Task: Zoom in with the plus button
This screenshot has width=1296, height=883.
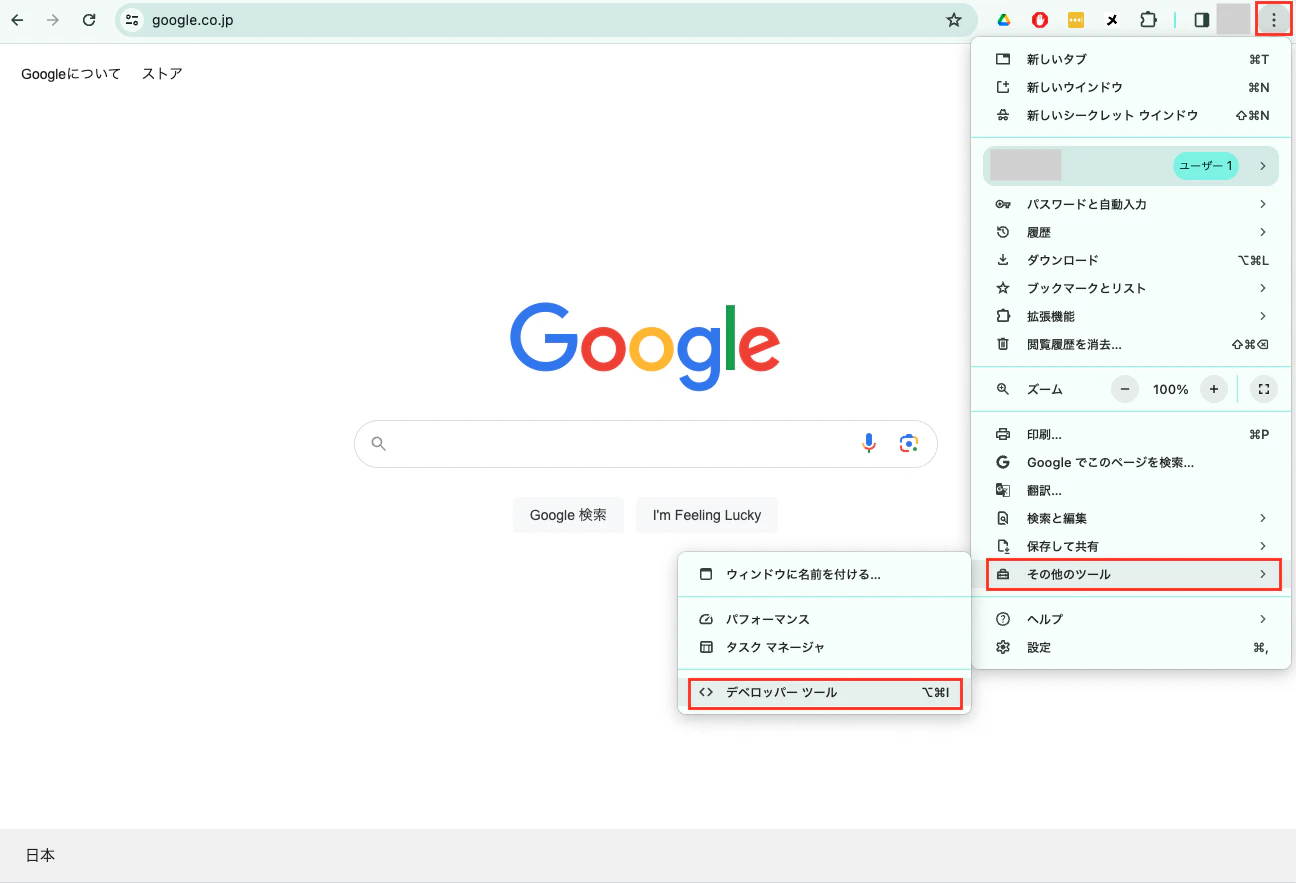Action: [x=1213, y=389]
